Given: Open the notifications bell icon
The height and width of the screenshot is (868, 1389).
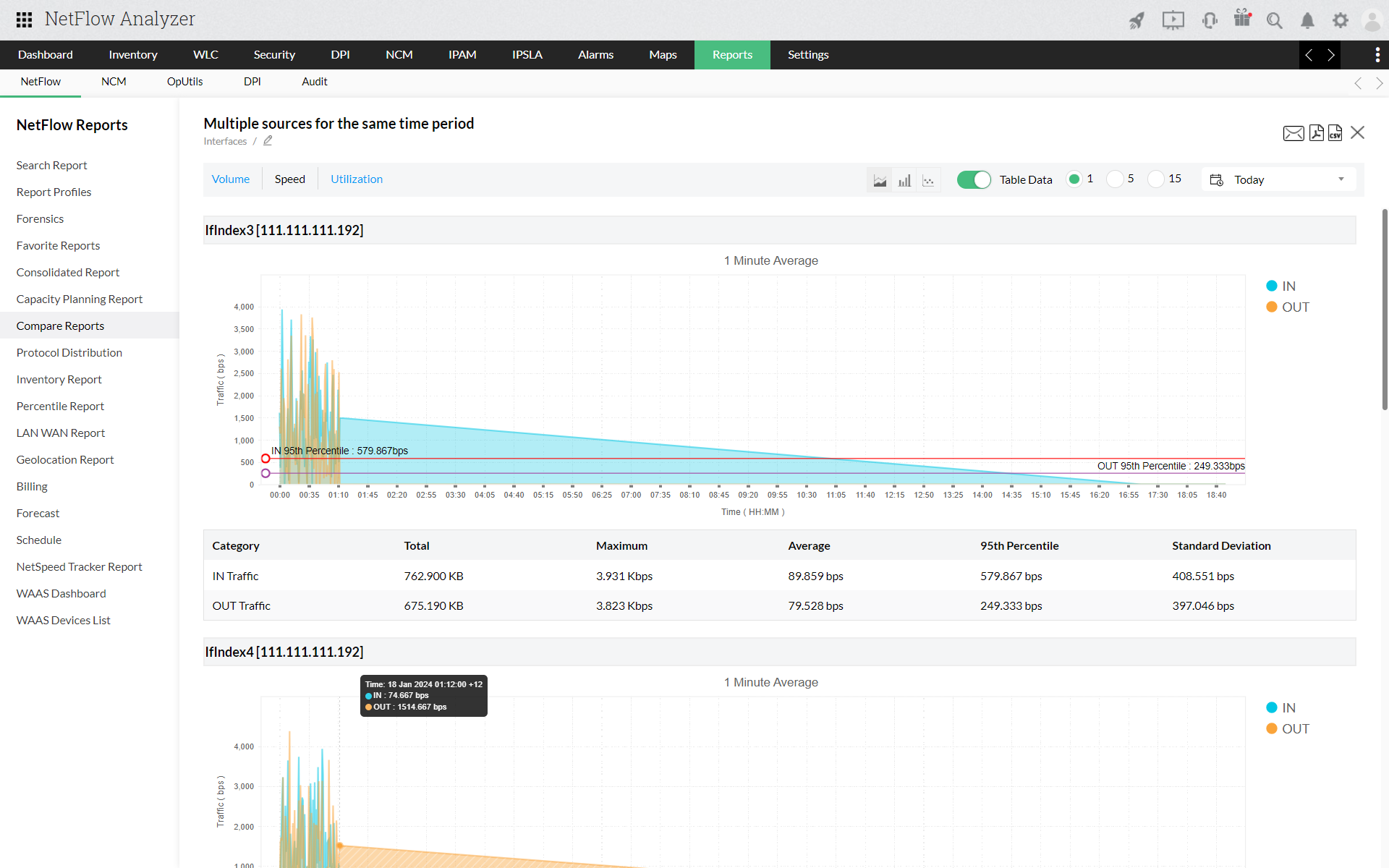Looking at the screenshot, I should (1307, 20).
